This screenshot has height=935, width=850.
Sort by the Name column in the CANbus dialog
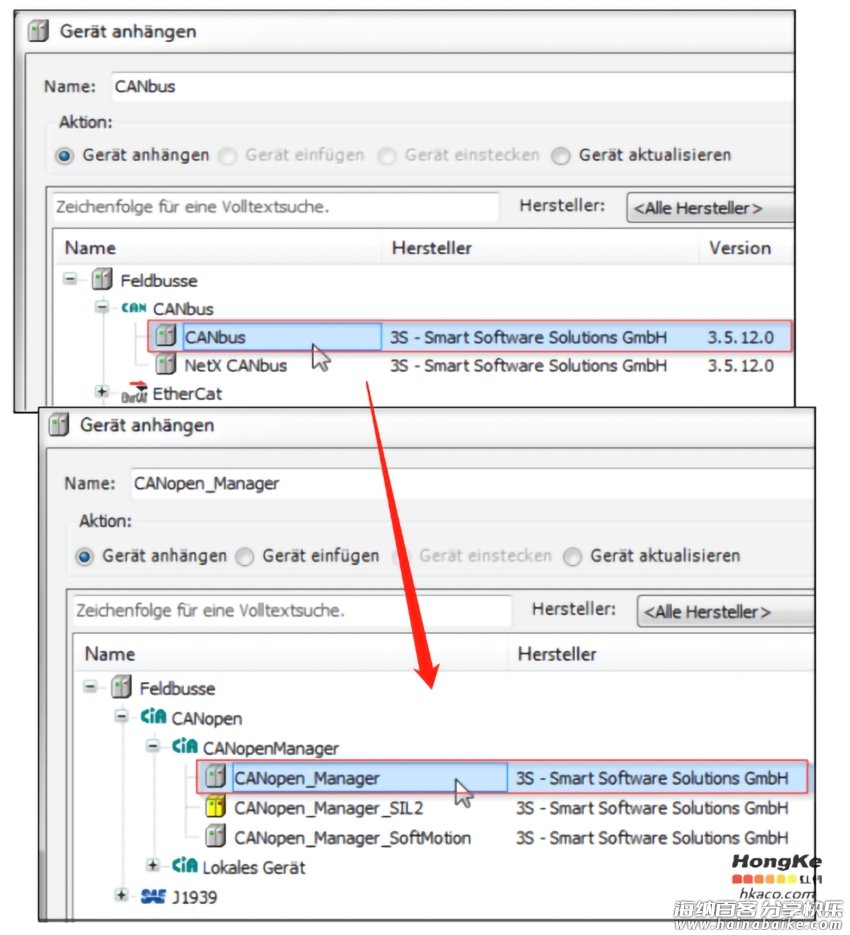coord(218,248)
